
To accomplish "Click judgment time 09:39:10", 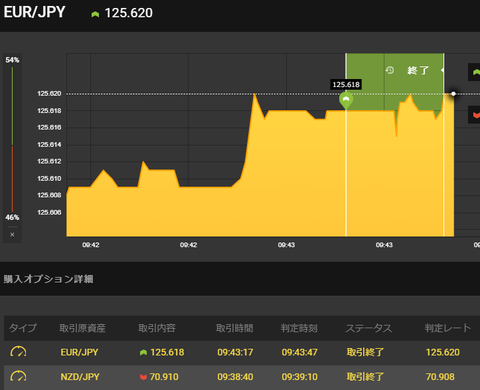I will coord(299,377).
